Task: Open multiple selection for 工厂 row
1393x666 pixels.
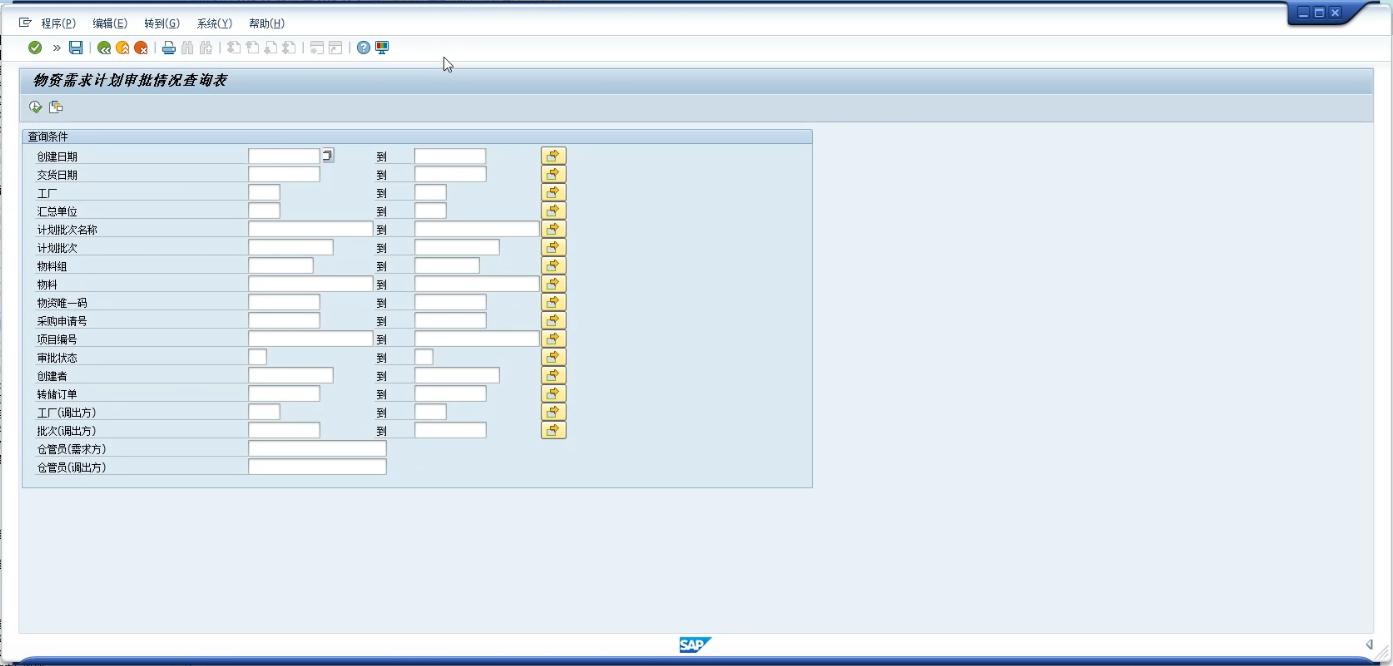Action: (x=553, y=193)
